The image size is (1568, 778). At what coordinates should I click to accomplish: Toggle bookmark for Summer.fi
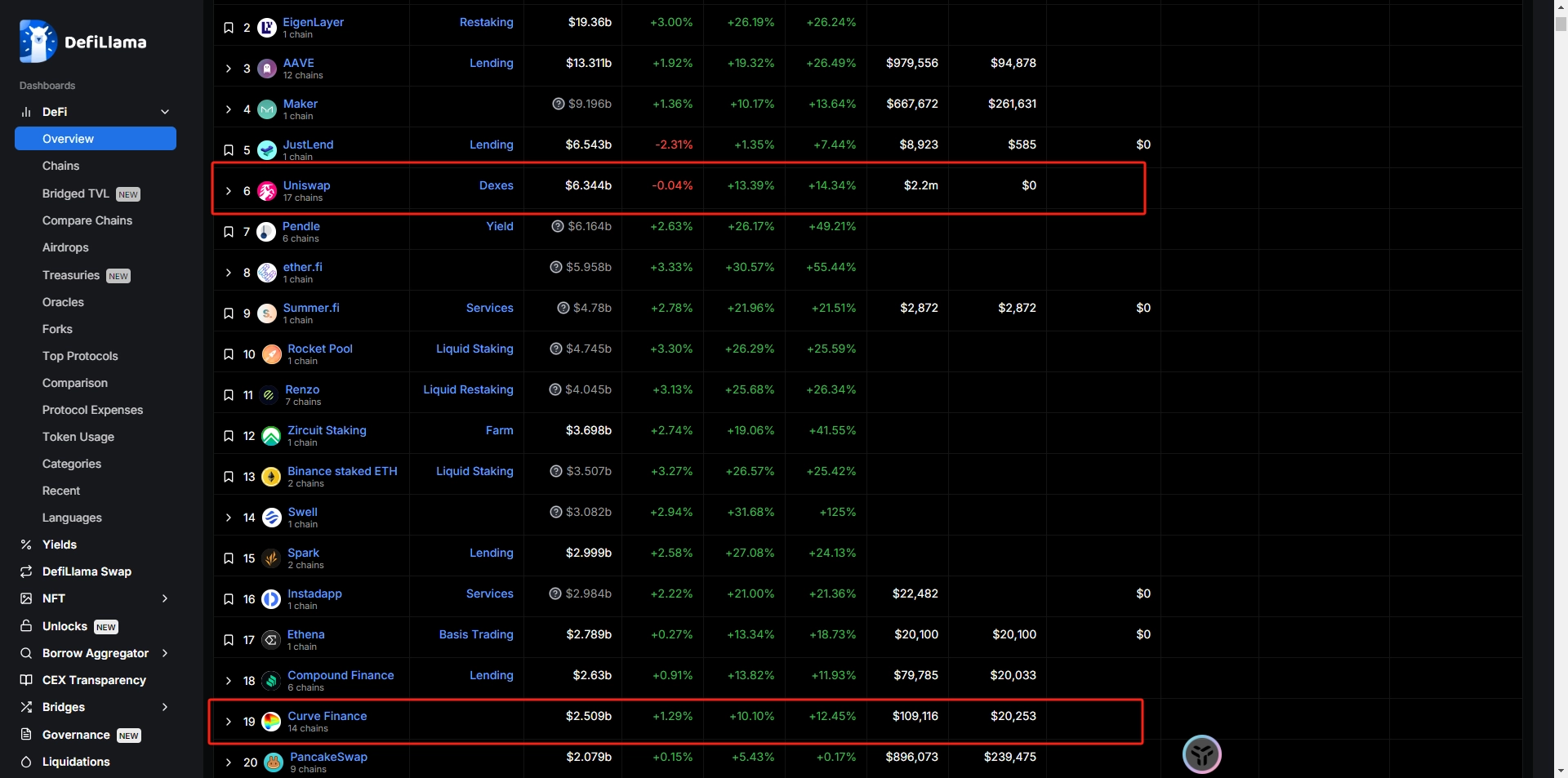click(x=229, y=313)
